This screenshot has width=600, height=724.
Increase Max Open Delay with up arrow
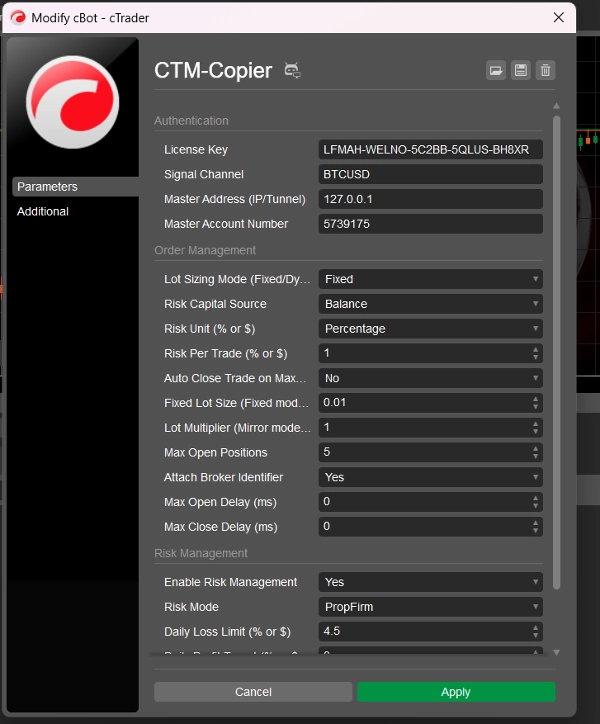[x=535, y=498]
